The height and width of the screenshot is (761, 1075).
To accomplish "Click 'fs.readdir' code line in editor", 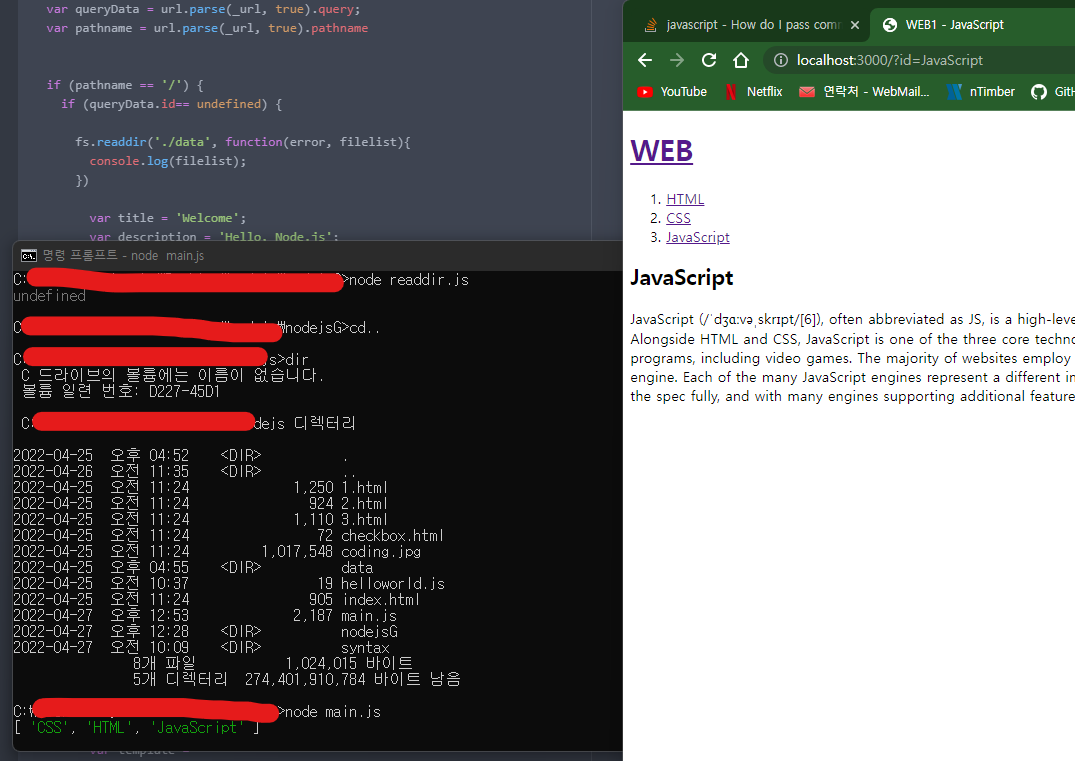I will [243, 142].
